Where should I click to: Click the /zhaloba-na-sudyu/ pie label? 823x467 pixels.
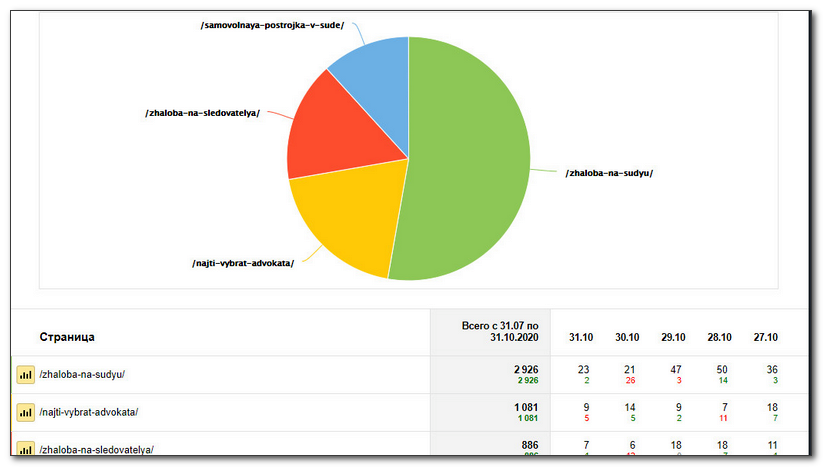coord(609,173)
